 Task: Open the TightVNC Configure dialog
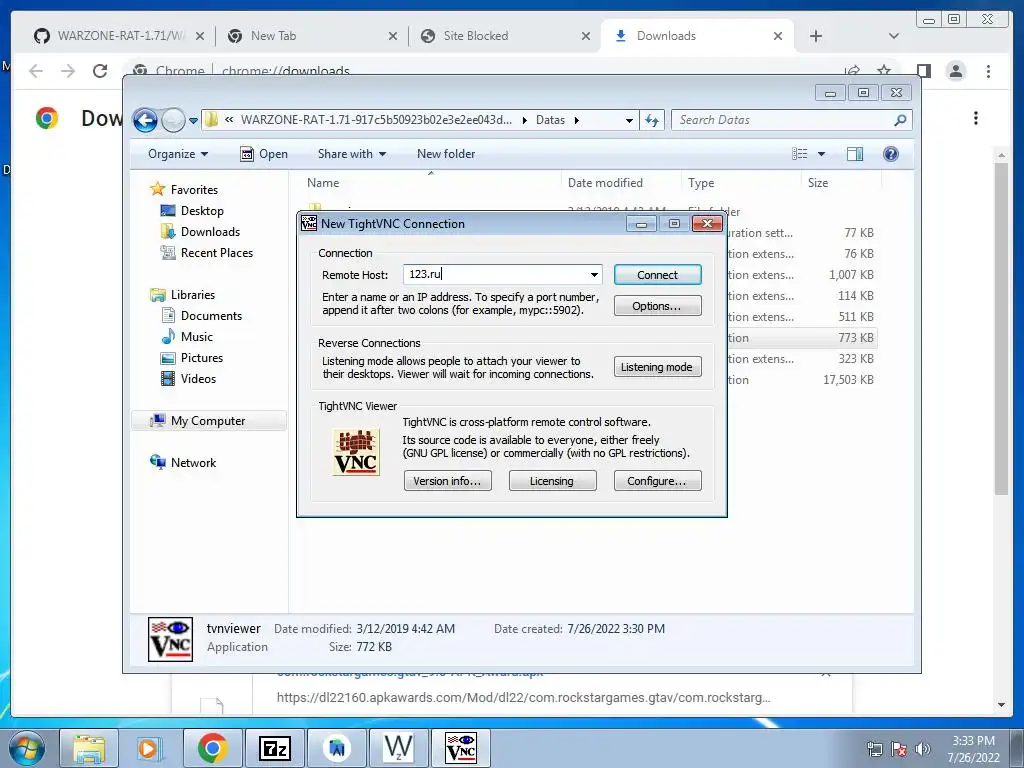(658, 481)
